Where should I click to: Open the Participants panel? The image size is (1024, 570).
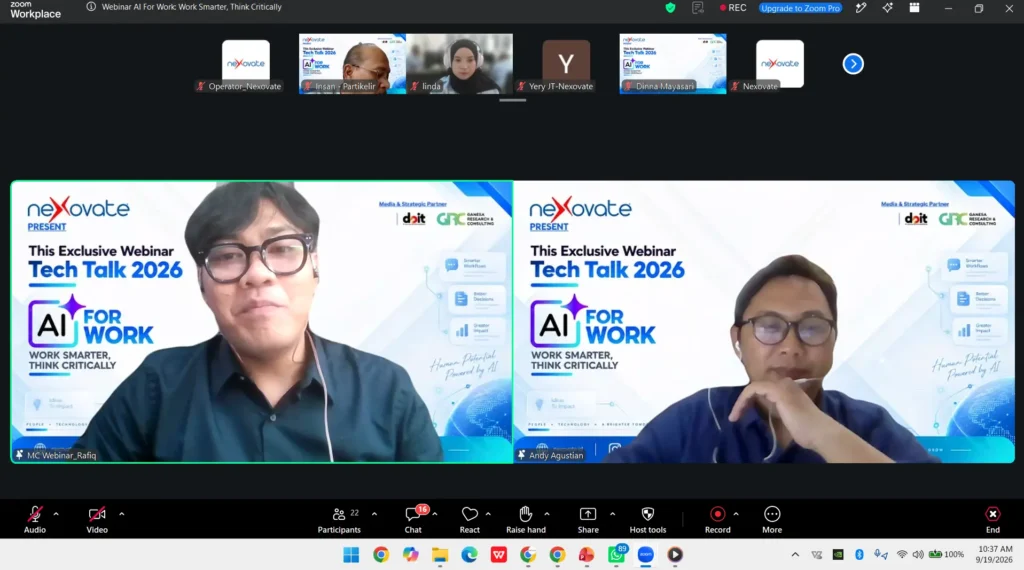[x=339, y=520]
